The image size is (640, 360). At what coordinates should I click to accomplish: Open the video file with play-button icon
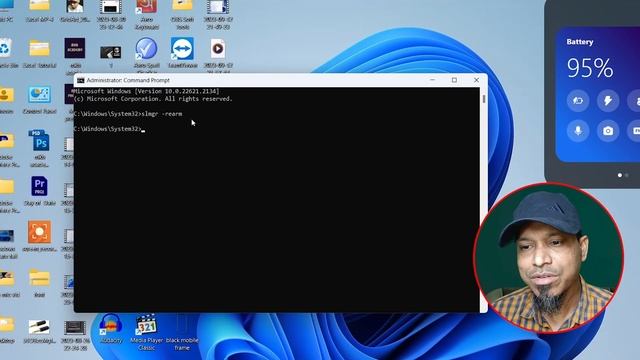pyautogui.click(x=218, y=49)
